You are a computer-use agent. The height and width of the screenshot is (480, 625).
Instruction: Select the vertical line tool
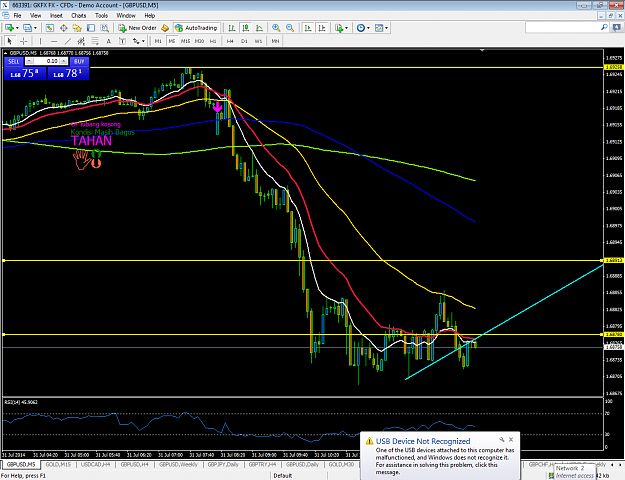click(40, 41)
